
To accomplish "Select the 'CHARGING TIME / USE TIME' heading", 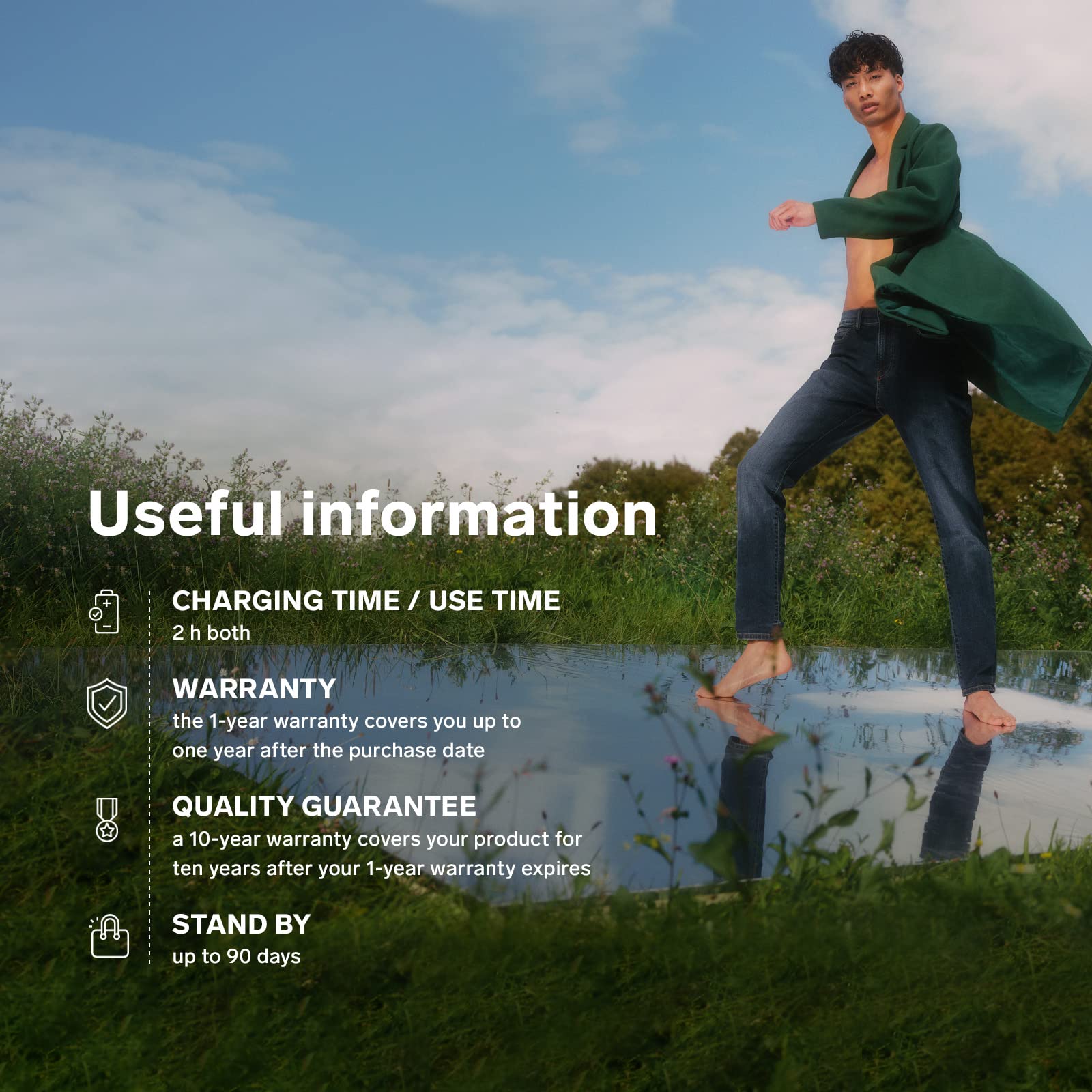I will [366, 601].
